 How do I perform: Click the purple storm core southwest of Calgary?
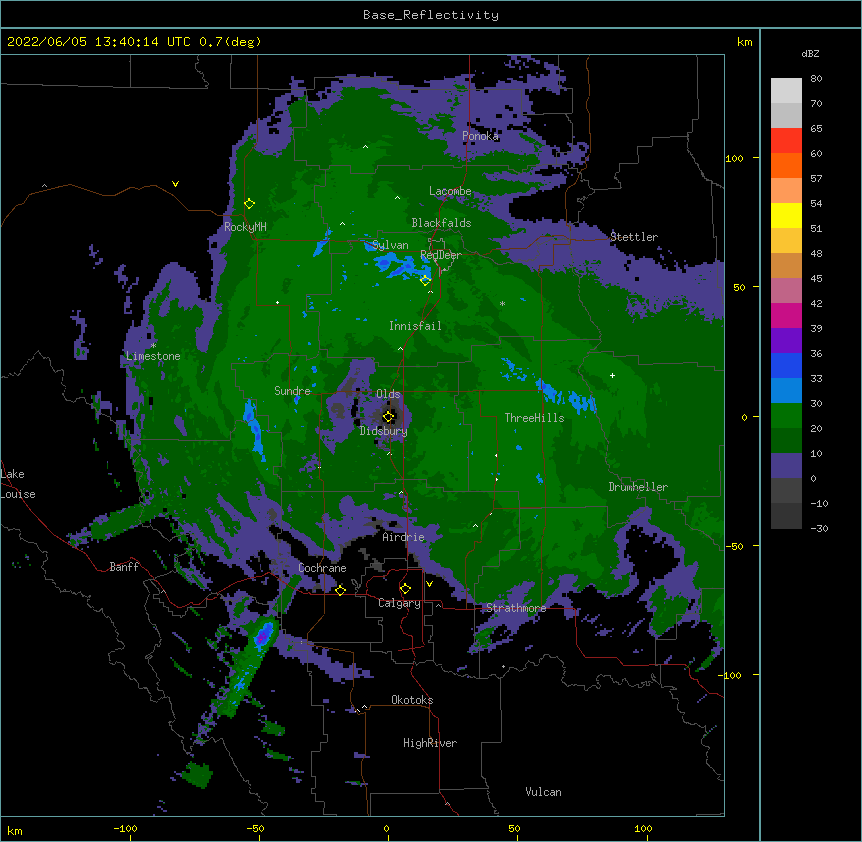click(x=264, y=635)
